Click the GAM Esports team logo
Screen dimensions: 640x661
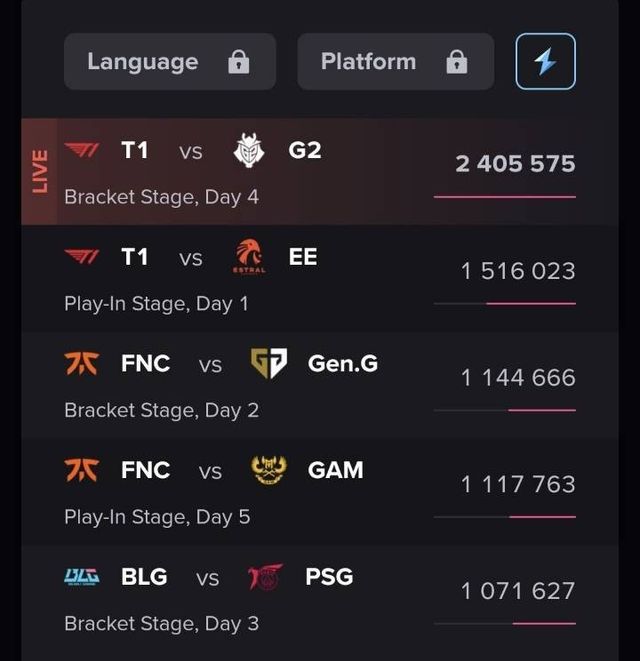click(x=269, y=470)
